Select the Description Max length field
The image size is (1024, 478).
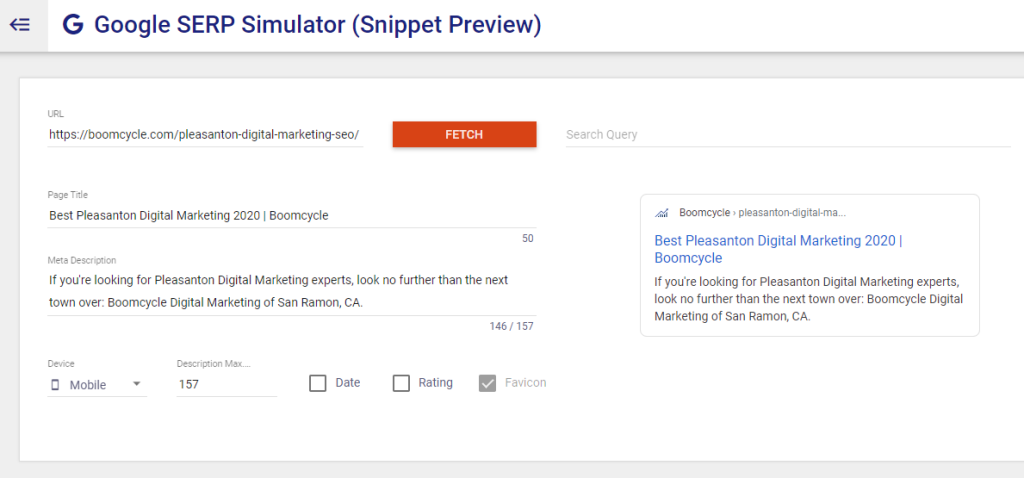point(226,384)
